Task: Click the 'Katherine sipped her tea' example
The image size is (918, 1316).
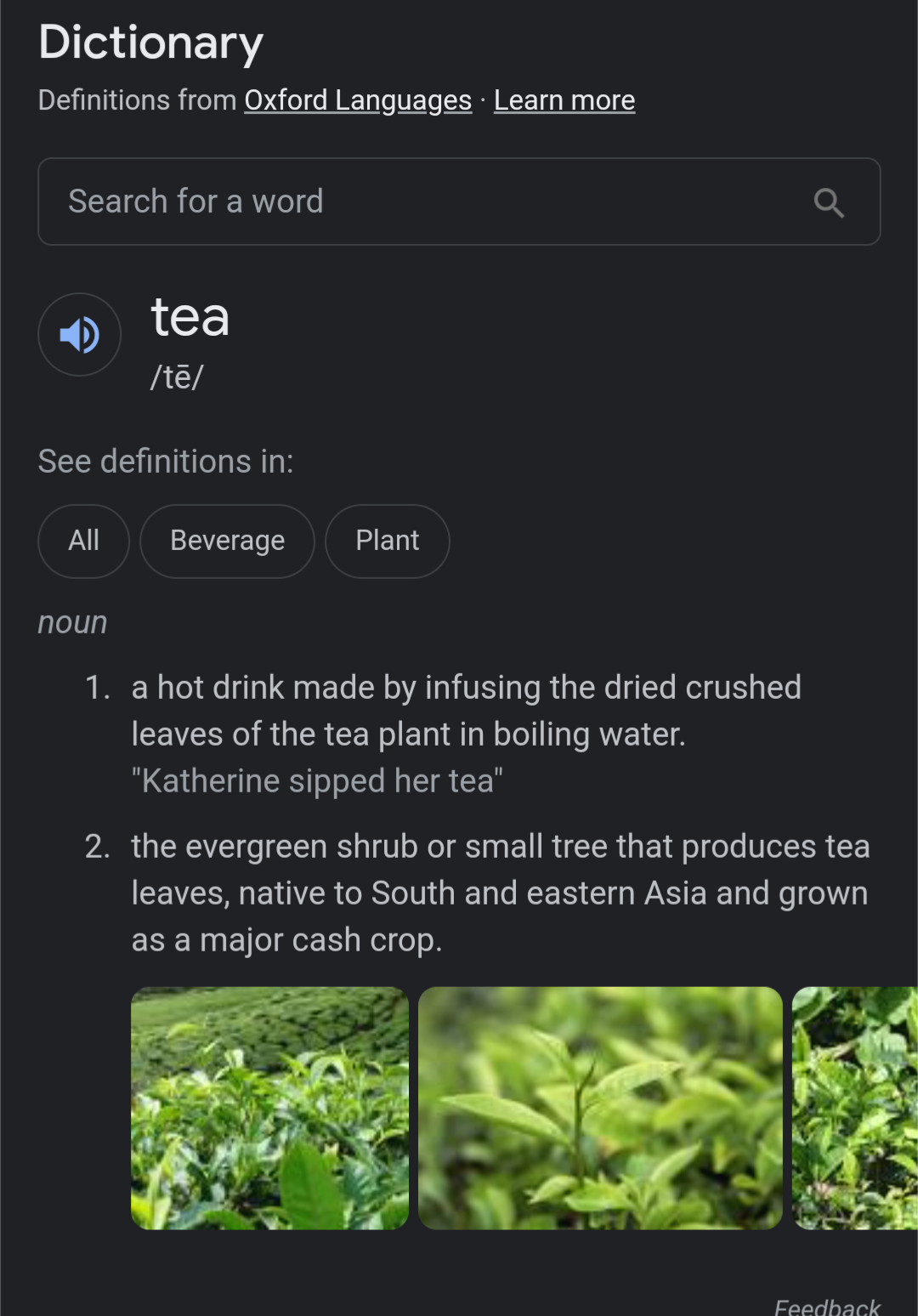Action: 317,780
